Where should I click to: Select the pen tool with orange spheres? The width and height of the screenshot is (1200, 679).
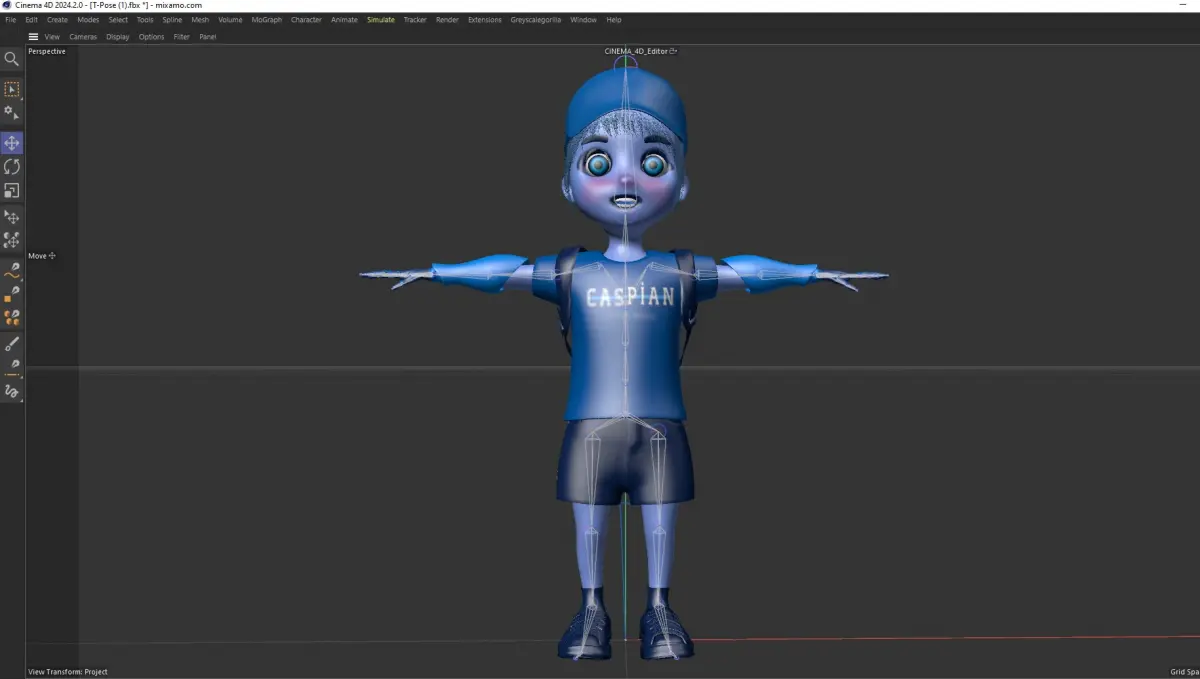[x=12, y=318]
